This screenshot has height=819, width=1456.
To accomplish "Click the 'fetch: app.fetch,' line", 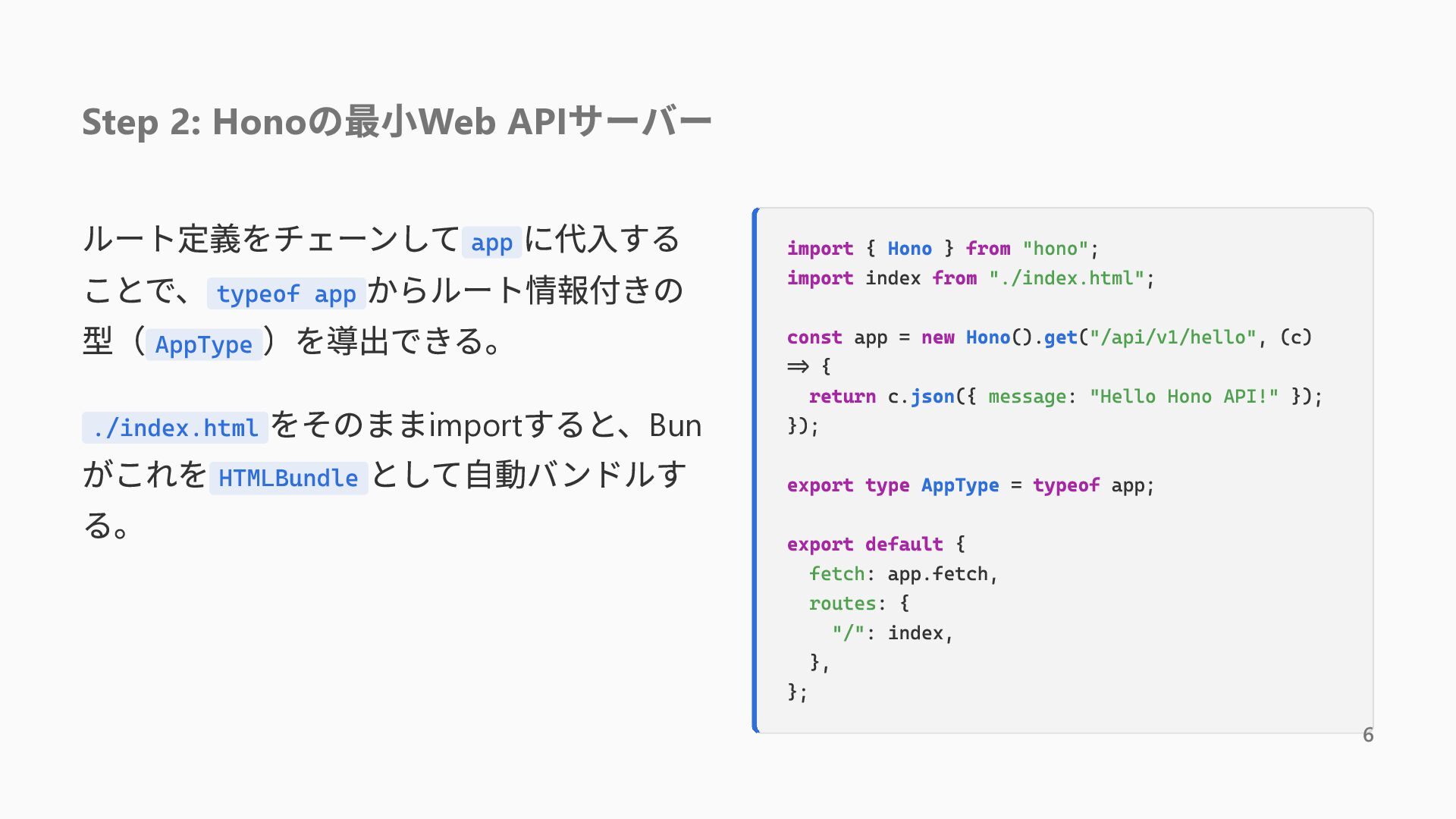I will tap(903, 574).
